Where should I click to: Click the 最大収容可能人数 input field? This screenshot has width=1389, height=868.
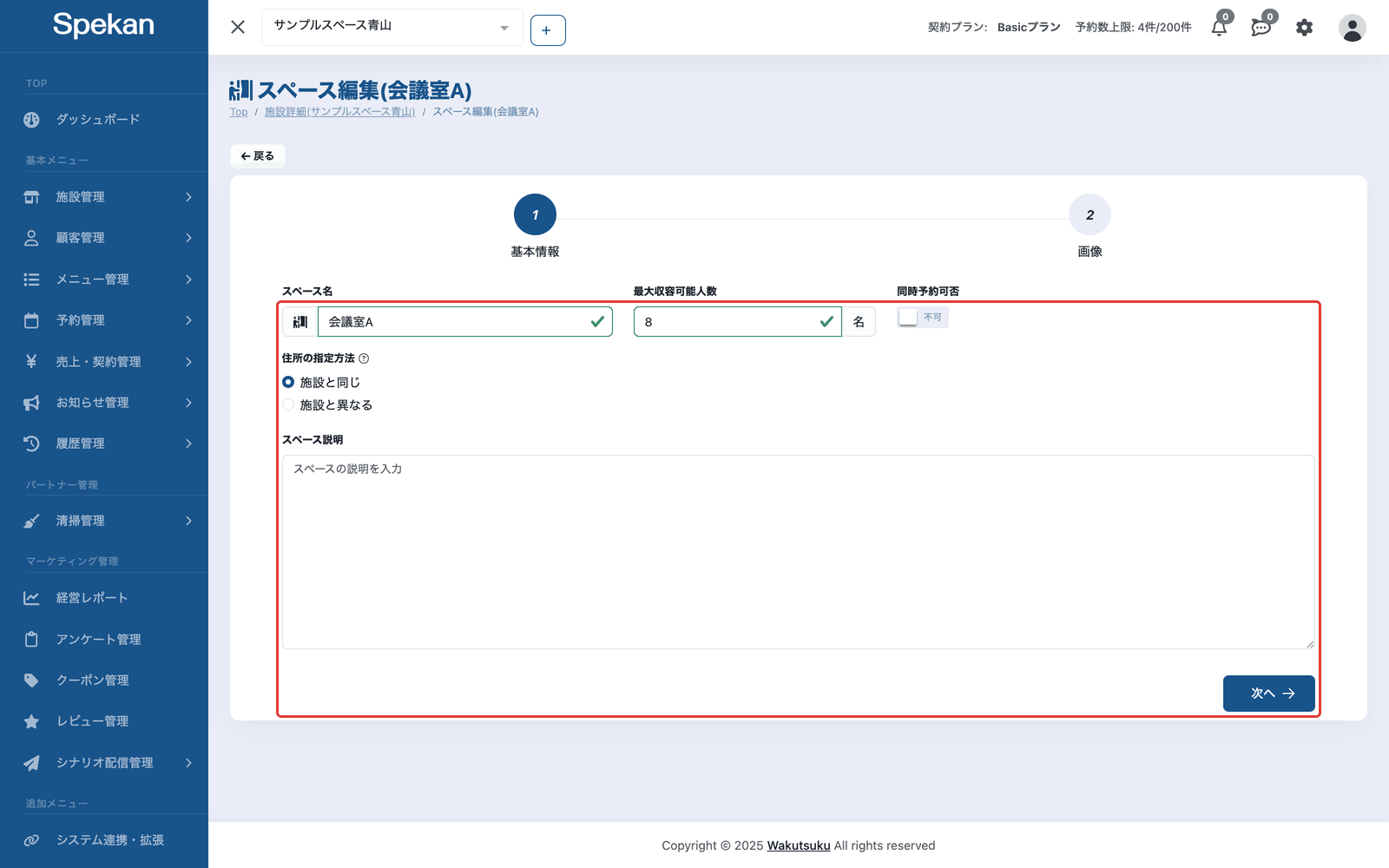click(737, 322)
